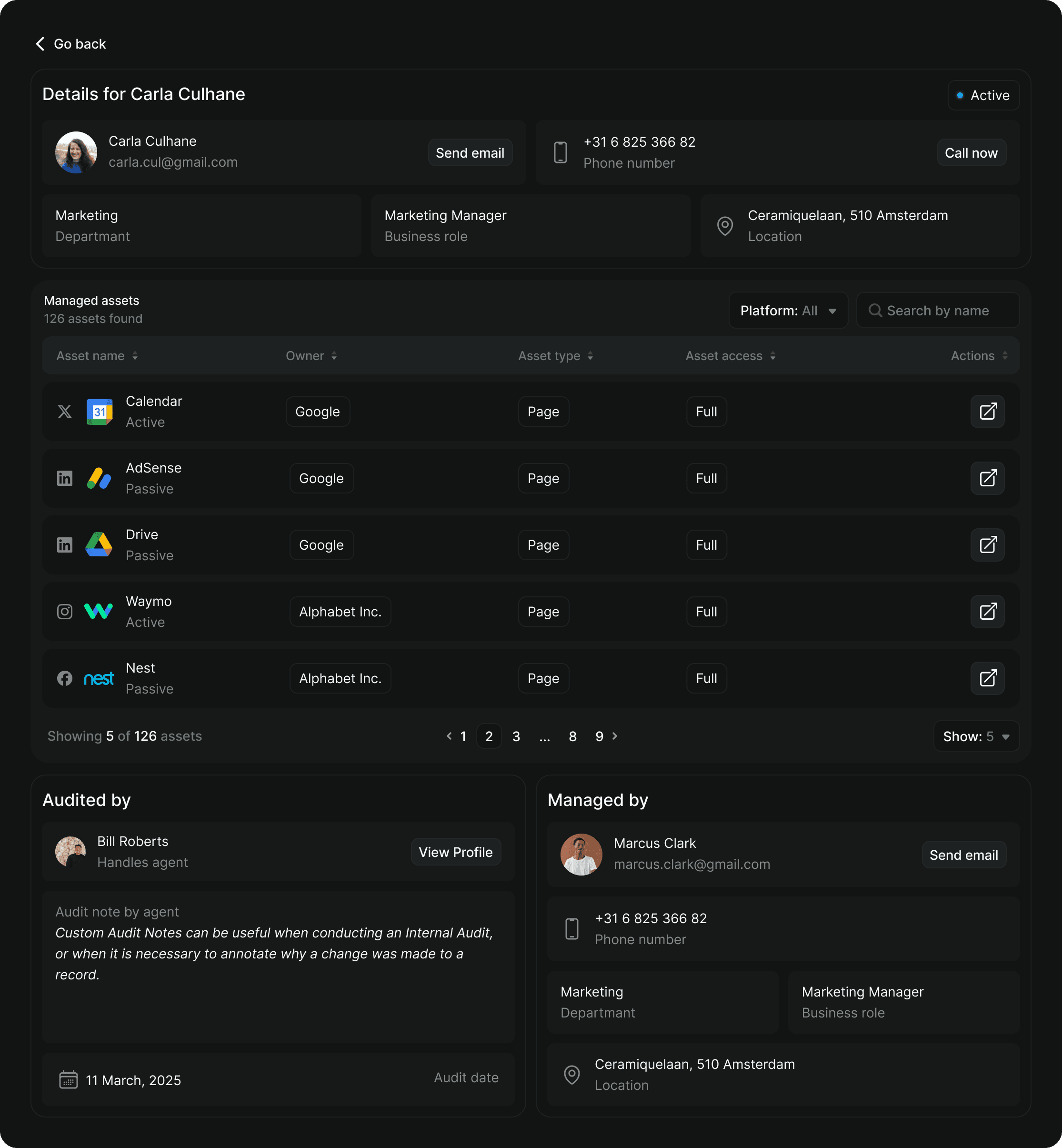
Task: Sort table by Owner column
Action: click(x=311, y=356)
